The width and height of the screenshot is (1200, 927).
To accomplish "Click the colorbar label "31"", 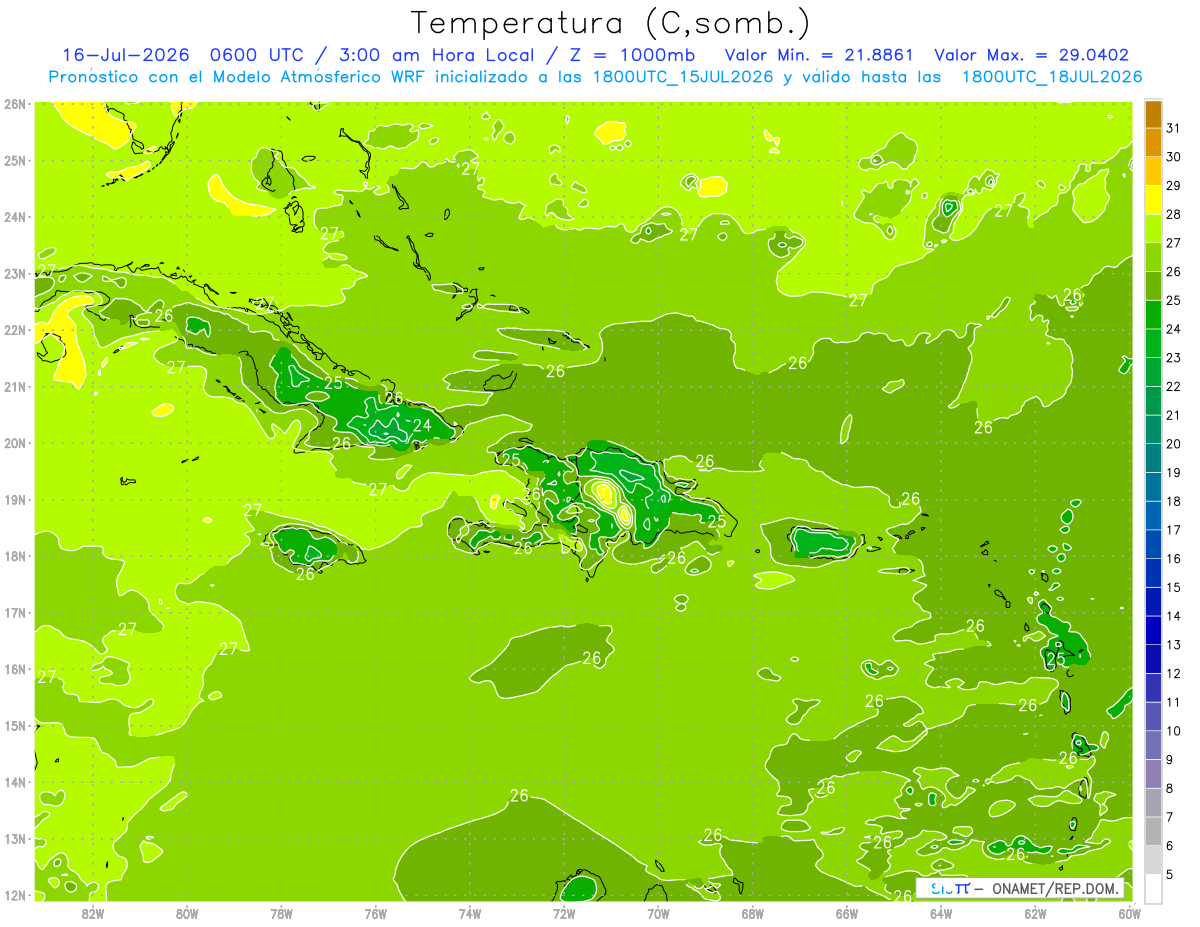I will click(1174, 128).
